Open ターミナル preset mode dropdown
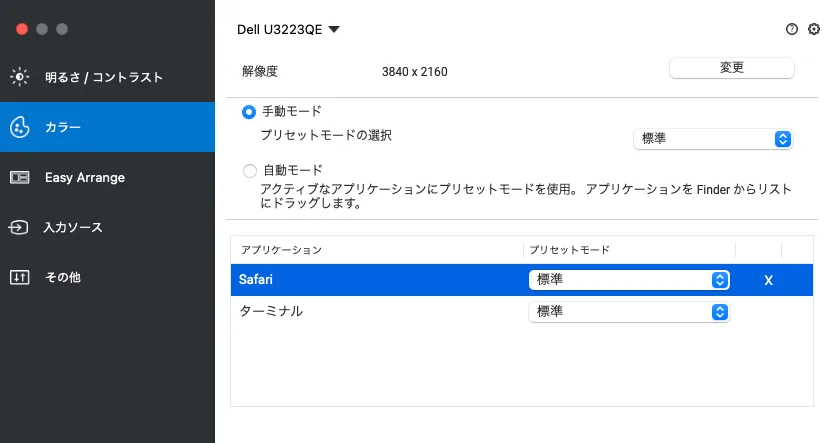This screenshot has height=443, width=824. tap(629, 312)
